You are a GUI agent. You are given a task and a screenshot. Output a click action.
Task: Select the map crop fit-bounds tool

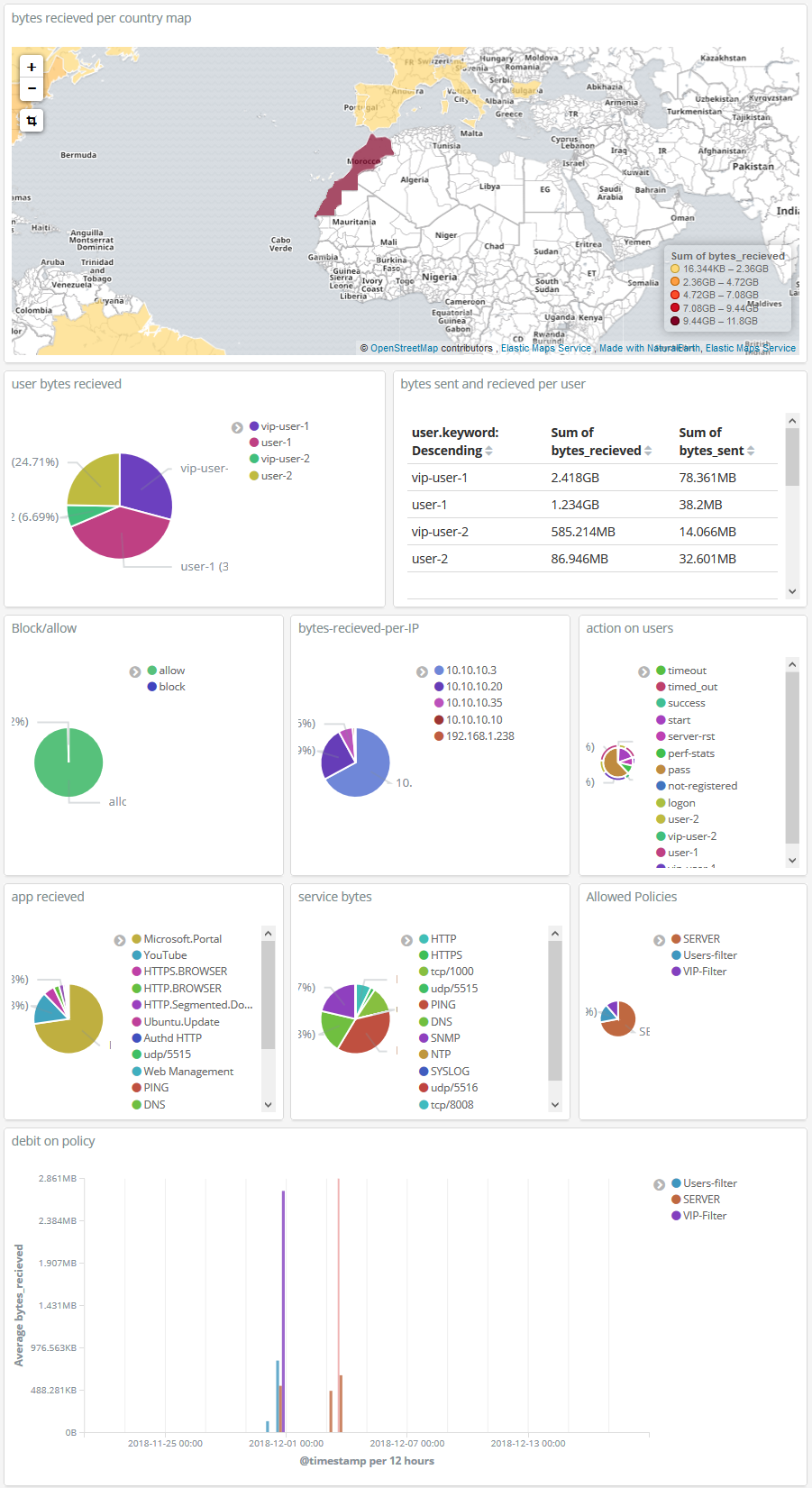[x=32, y=121]
